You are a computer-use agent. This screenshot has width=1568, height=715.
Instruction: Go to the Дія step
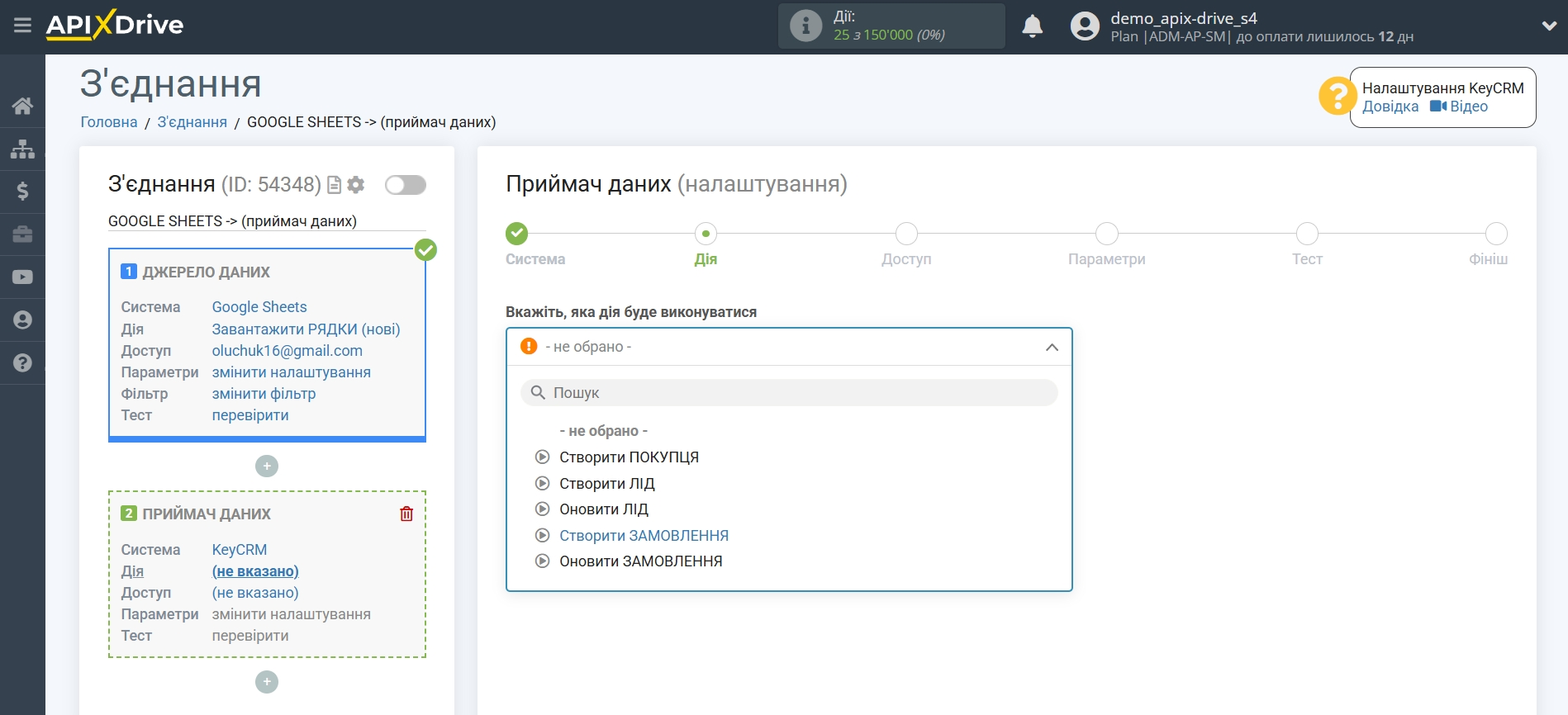tap(706, 234)
